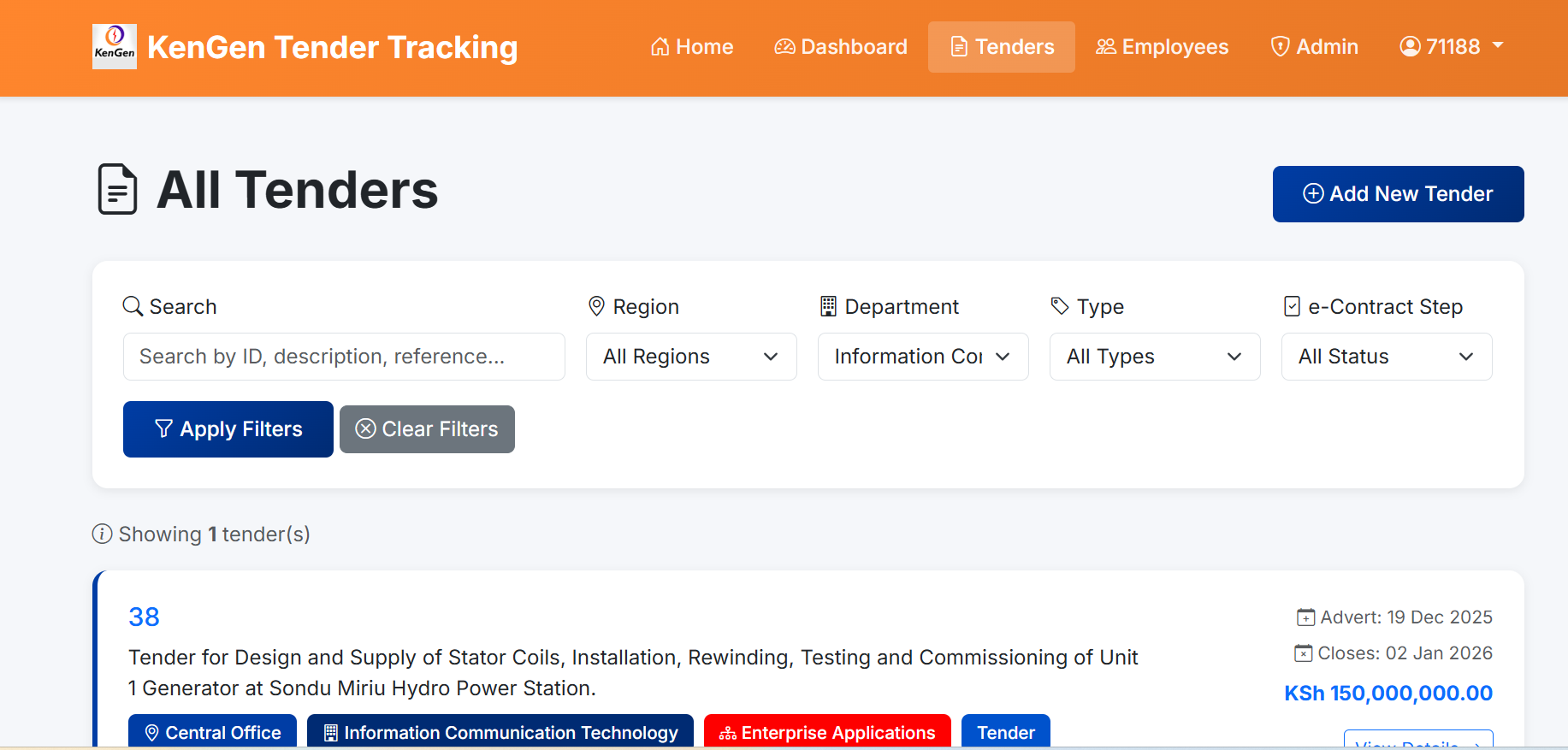Open the 71188 user account menu
1568x750 pixels.
[1452, 47]
